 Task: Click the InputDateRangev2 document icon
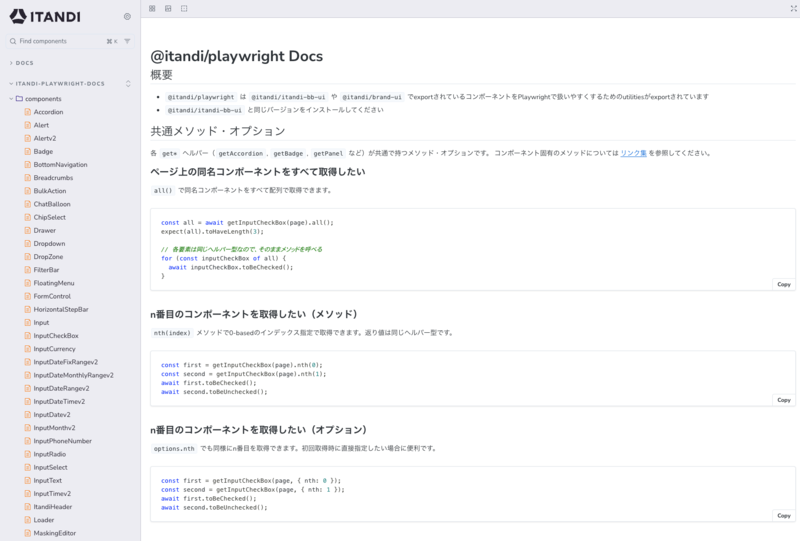(x=28, y=388)
